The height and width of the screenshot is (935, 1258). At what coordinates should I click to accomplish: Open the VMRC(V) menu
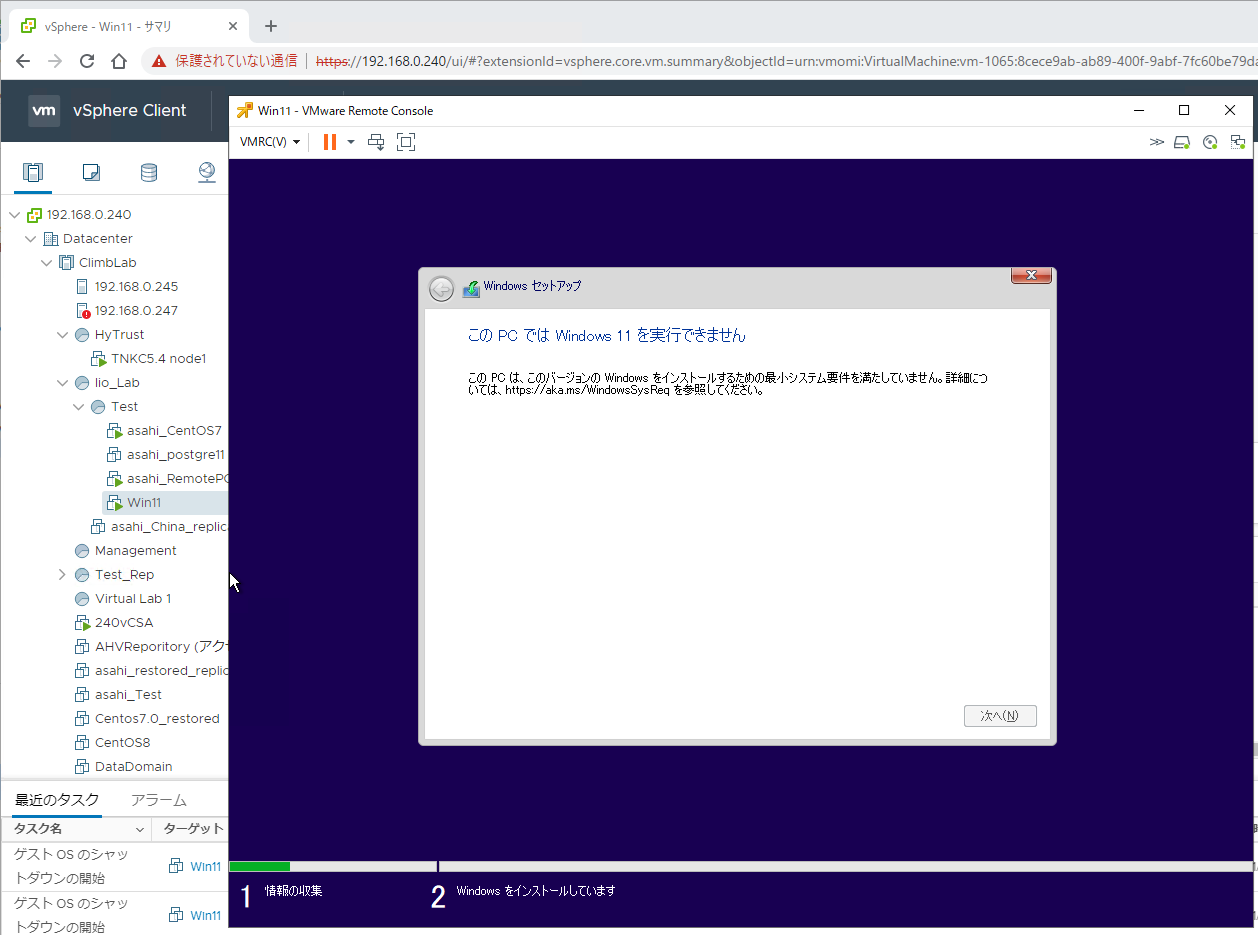(x=270, y=142)
